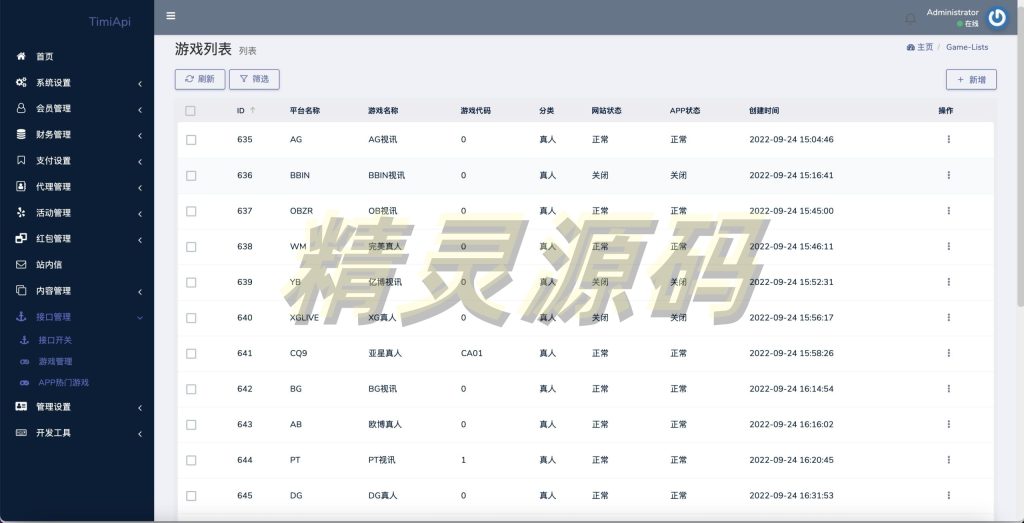Select the checkbox for row 645 DG
Viewport: 1024px width, 523px height.
191,496
